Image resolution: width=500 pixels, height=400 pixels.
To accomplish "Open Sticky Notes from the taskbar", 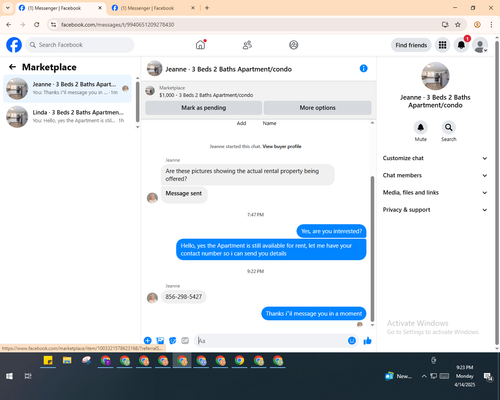I will pyautogui.click(x=48, y=360).
